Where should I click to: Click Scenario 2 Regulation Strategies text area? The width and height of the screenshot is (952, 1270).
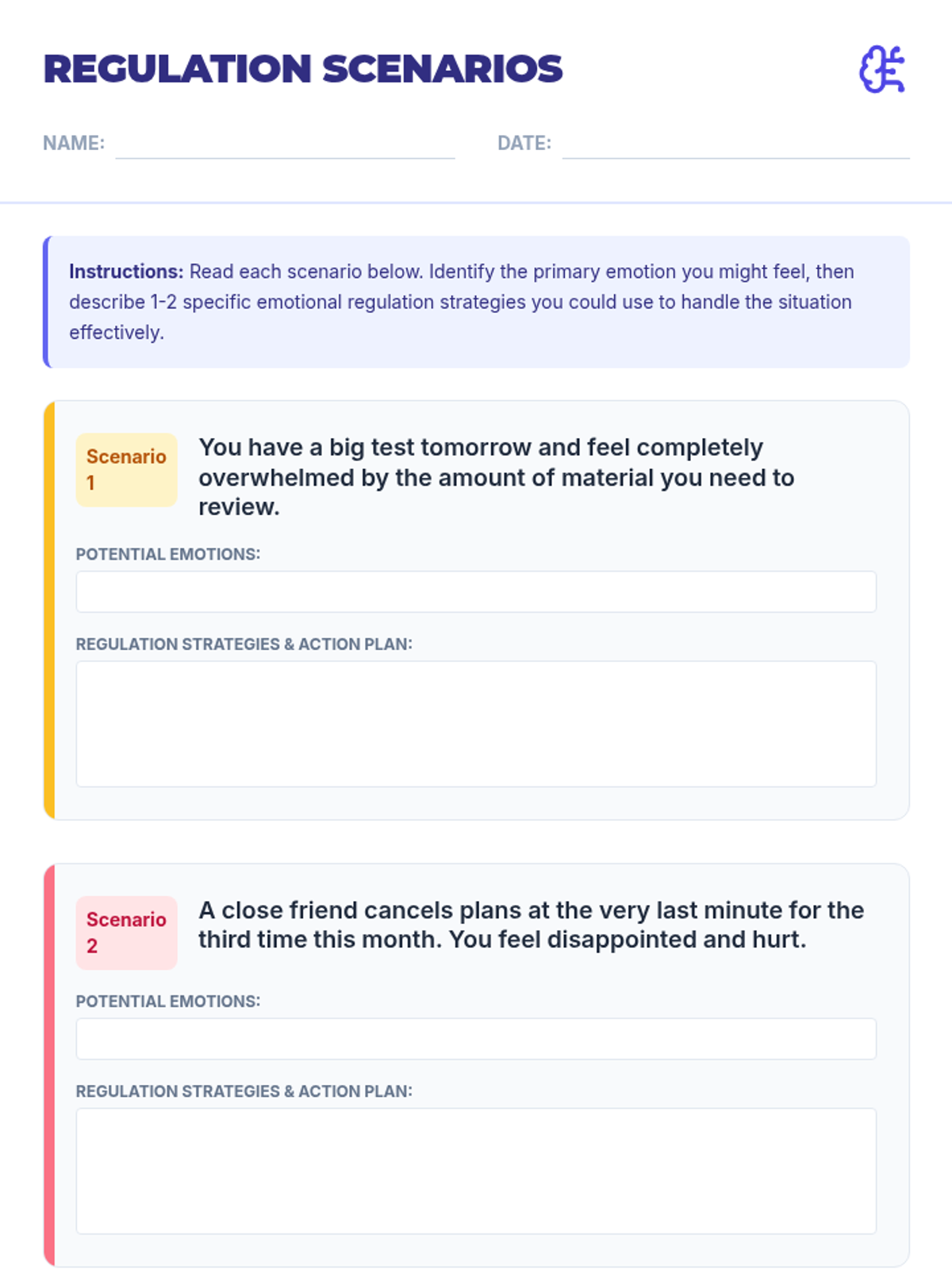[x=476, y=1171]
